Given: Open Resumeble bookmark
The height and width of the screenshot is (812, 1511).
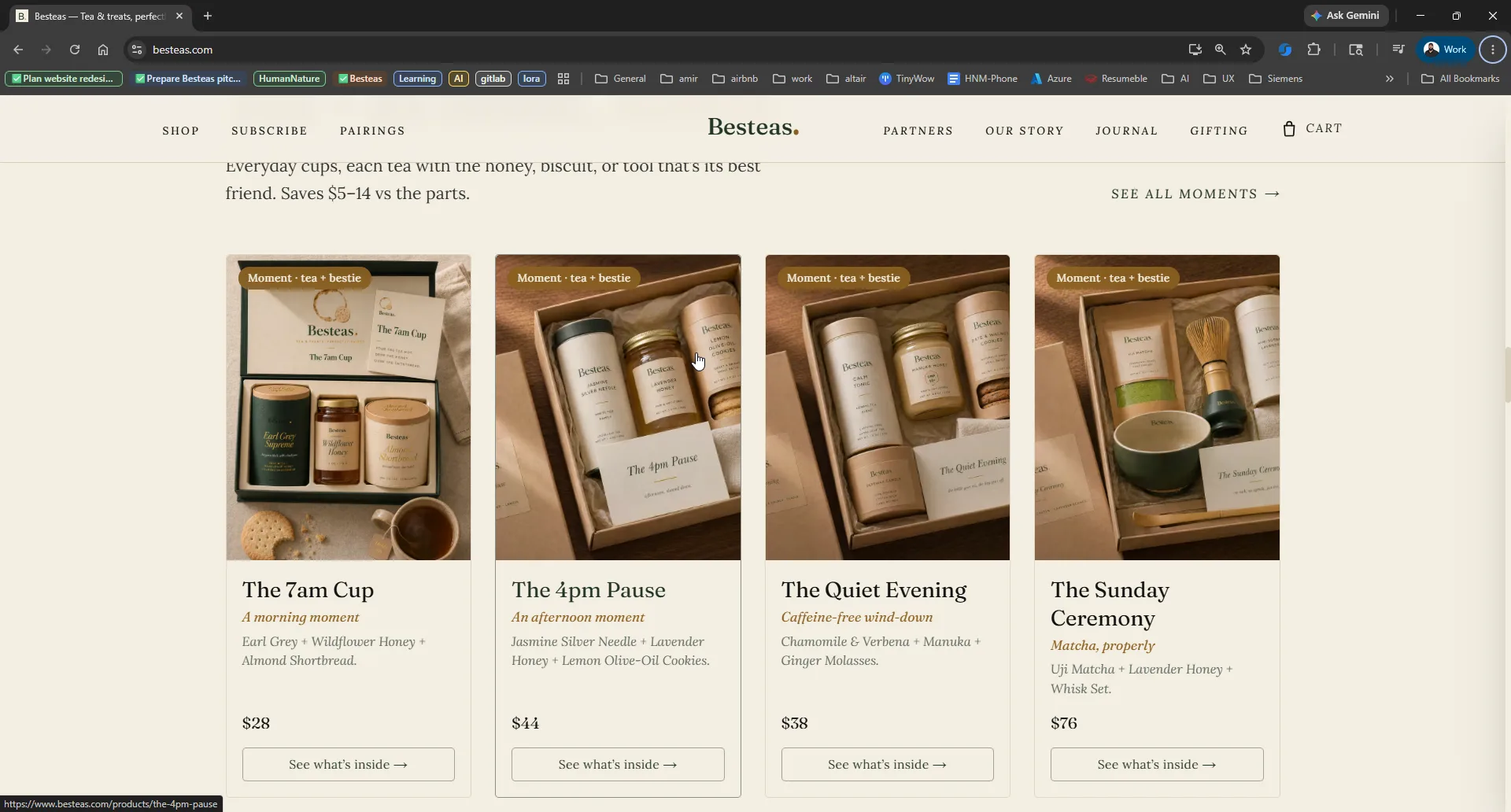Looking at the screenshot, I should [x=1116, y=79].
